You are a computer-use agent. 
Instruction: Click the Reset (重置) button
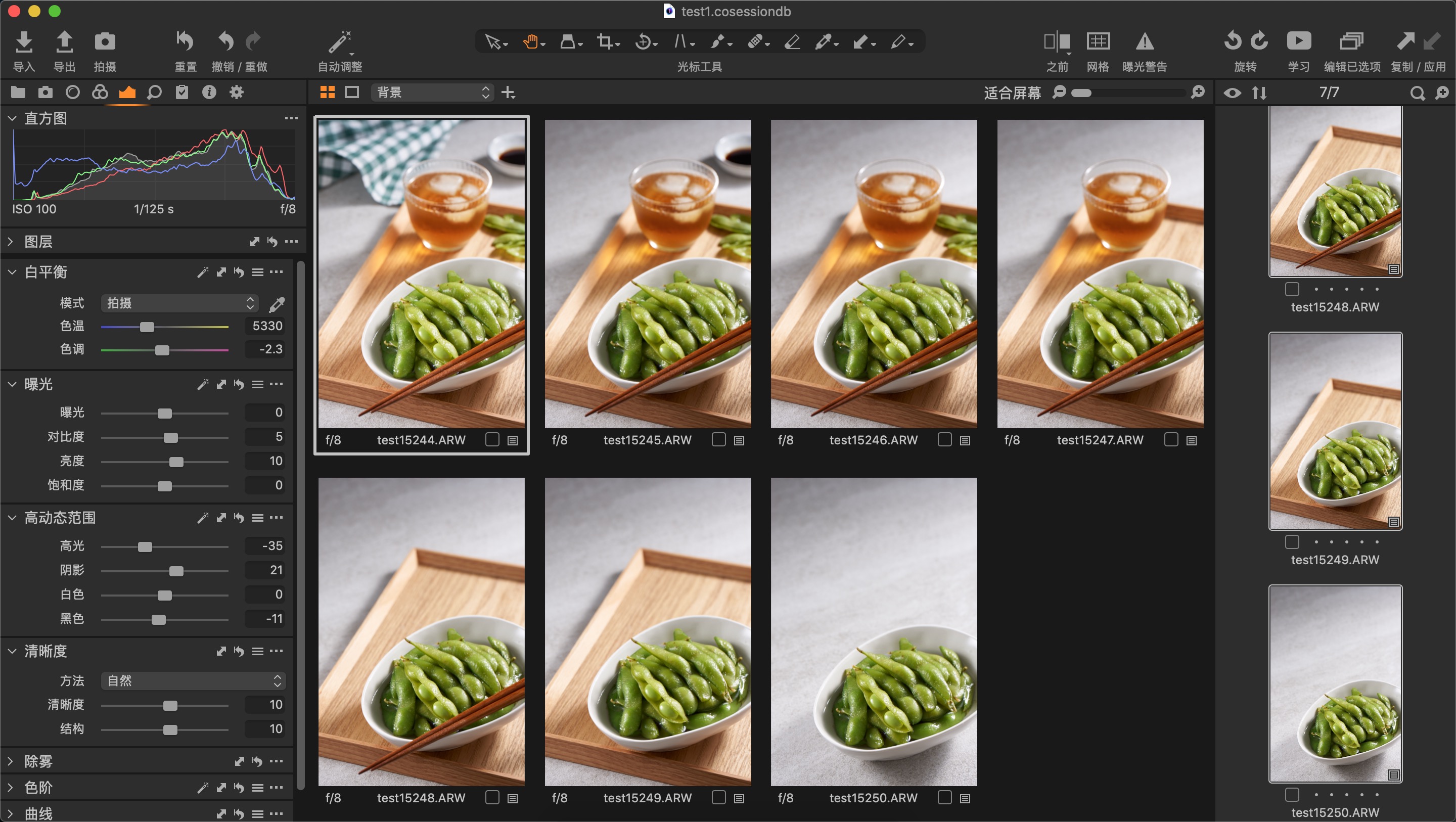point(185,42)
